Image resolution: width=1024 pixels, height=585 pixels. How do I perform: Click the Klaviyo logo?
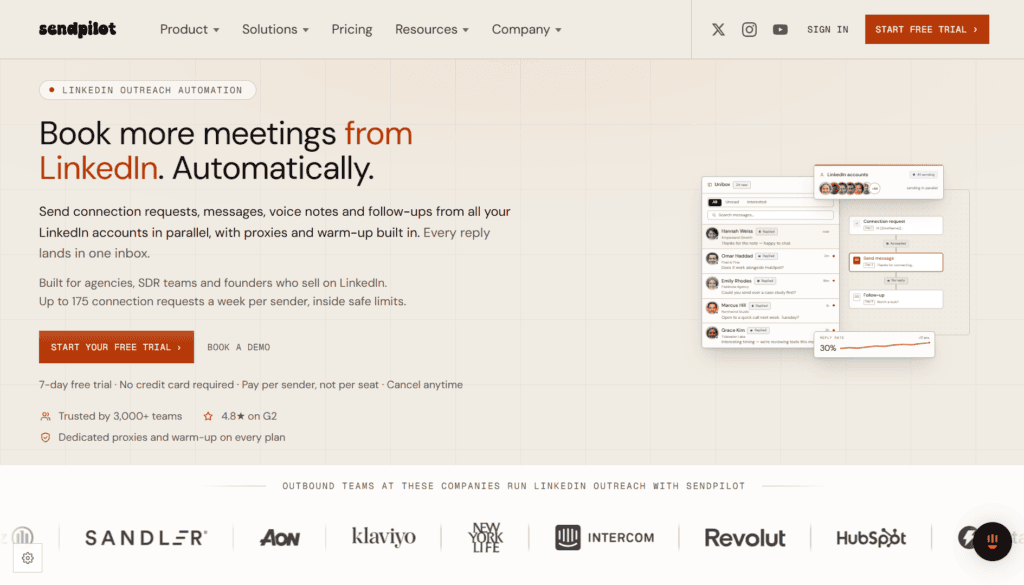383,537
